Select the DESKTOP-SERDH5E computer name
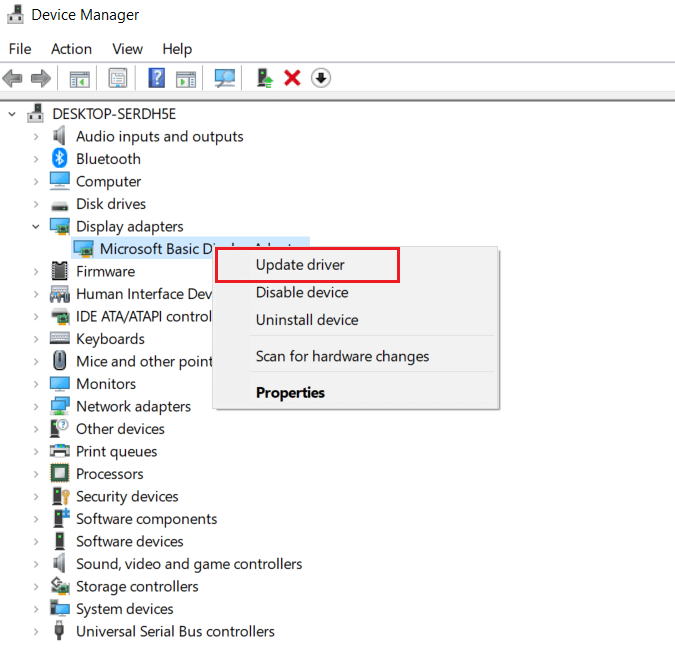675x658 pixels. (114, 114)
